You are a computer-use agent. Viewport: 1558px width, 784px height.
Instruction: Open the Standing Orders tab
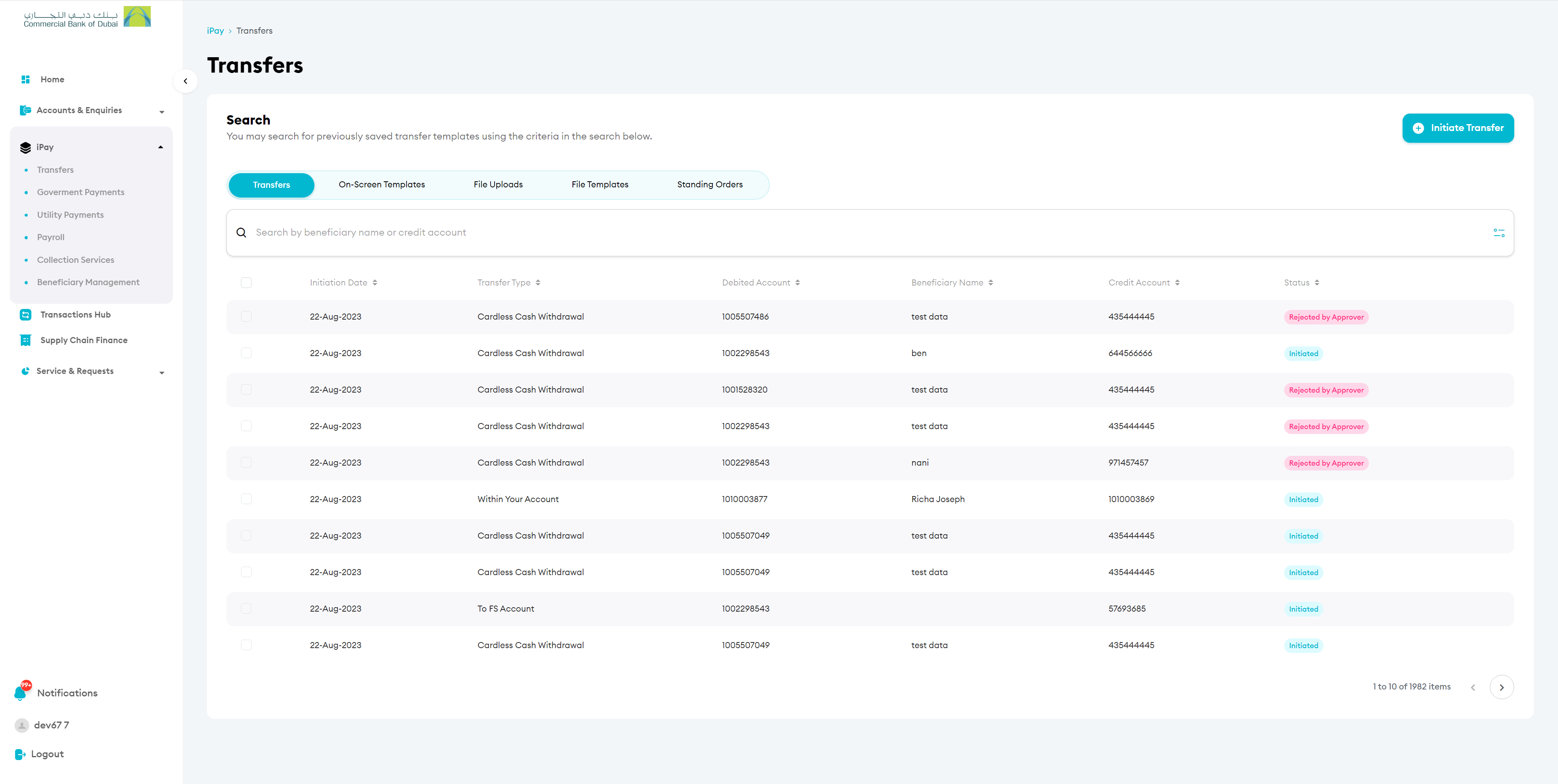[710, 185]
